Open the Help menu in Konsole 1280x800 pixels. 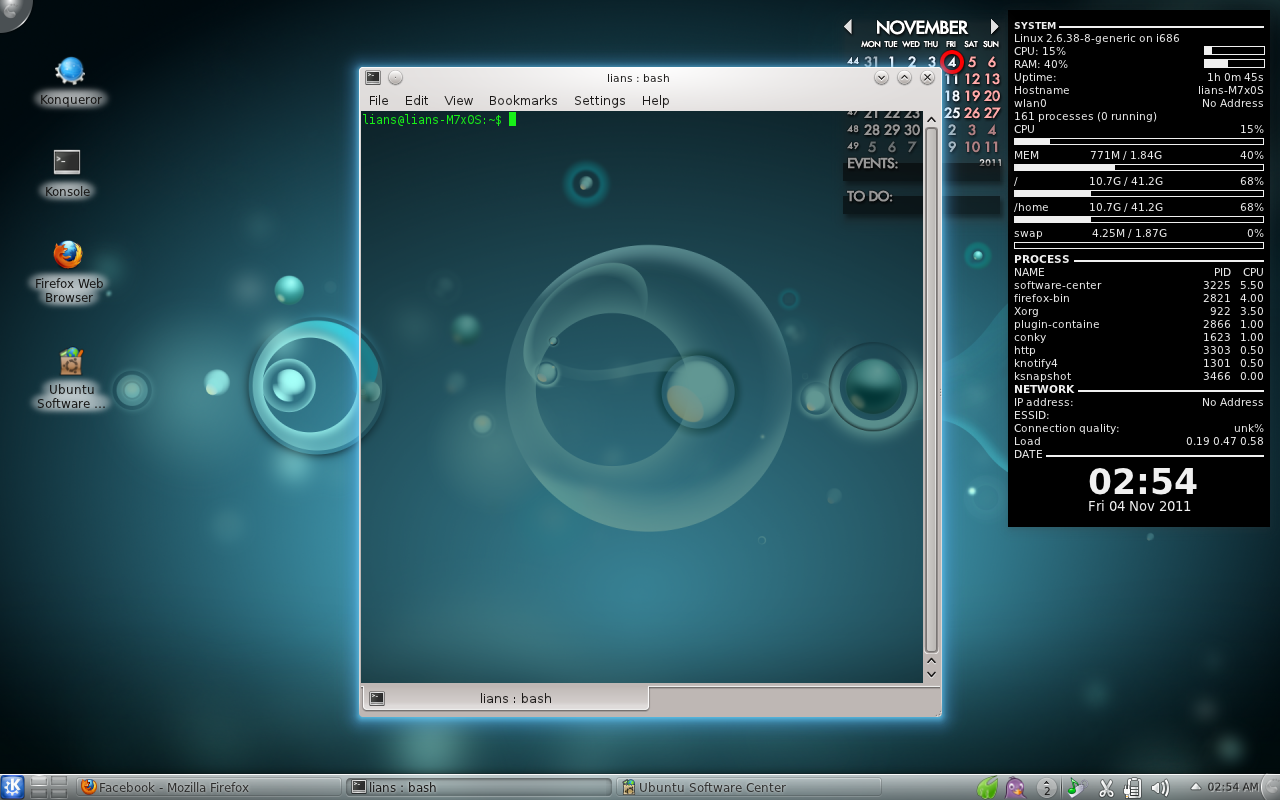click(x=655, y=100)
